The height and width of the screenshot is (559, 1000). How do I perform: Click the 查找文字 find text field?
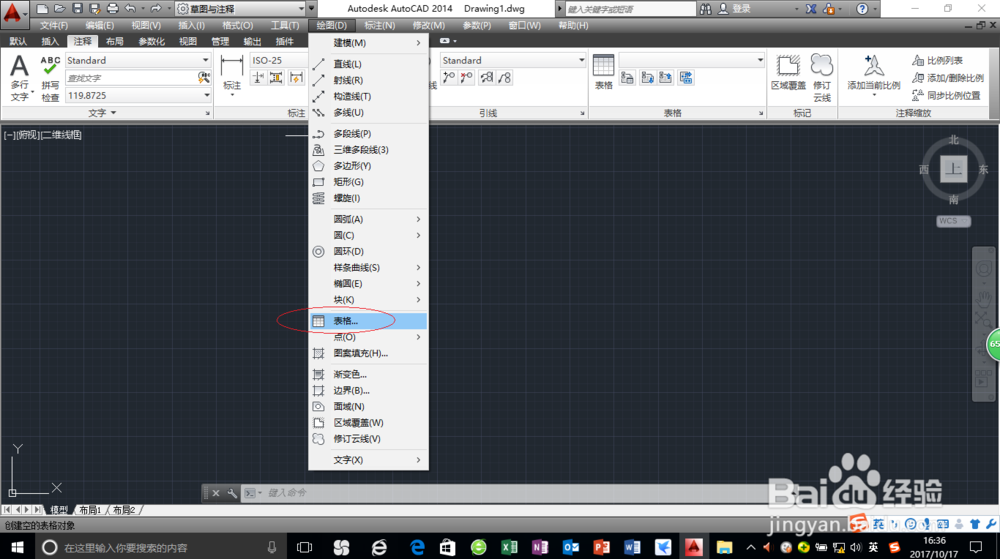[131, 78]
